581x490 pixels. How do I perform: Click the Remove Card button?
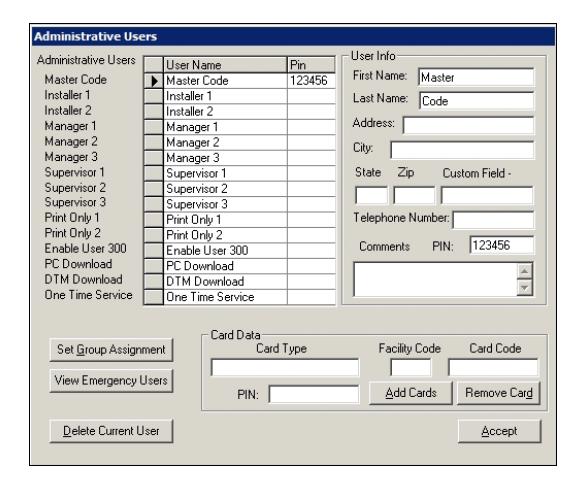click(x=499, y=393)
